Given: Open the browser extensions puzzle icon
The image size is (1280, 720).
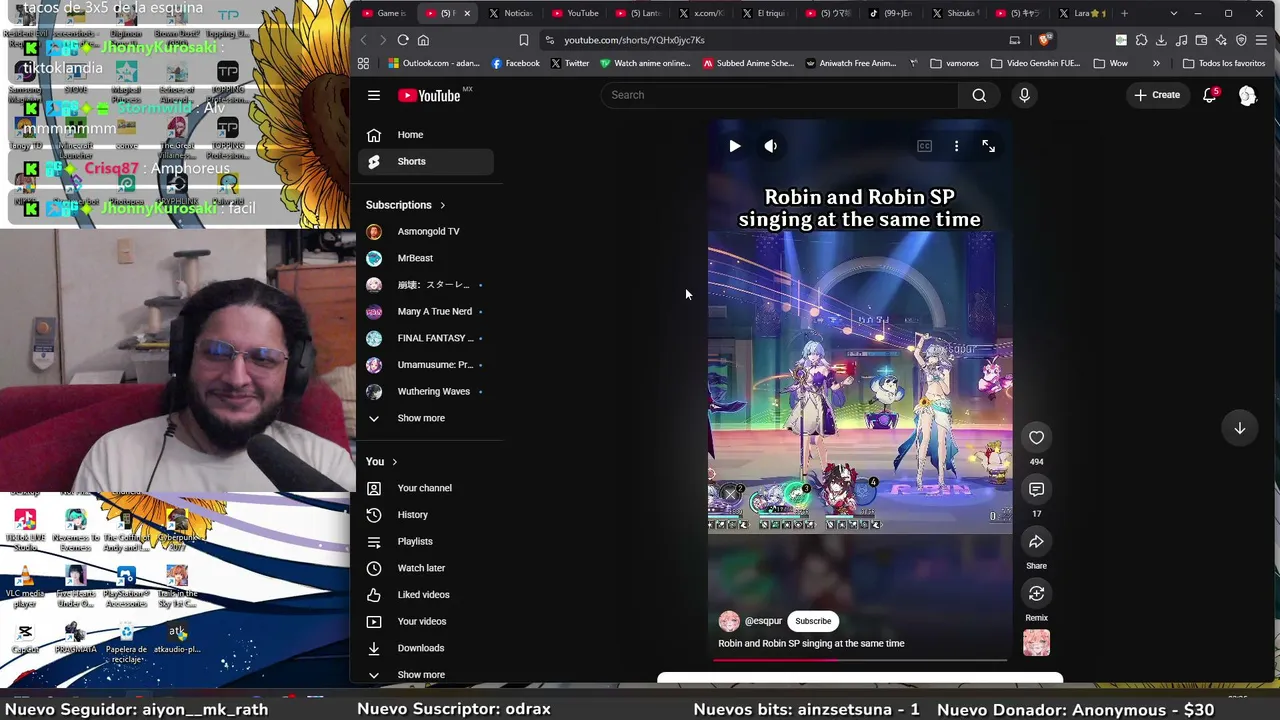Looking at the screenshot, I should coord(1141,40).
